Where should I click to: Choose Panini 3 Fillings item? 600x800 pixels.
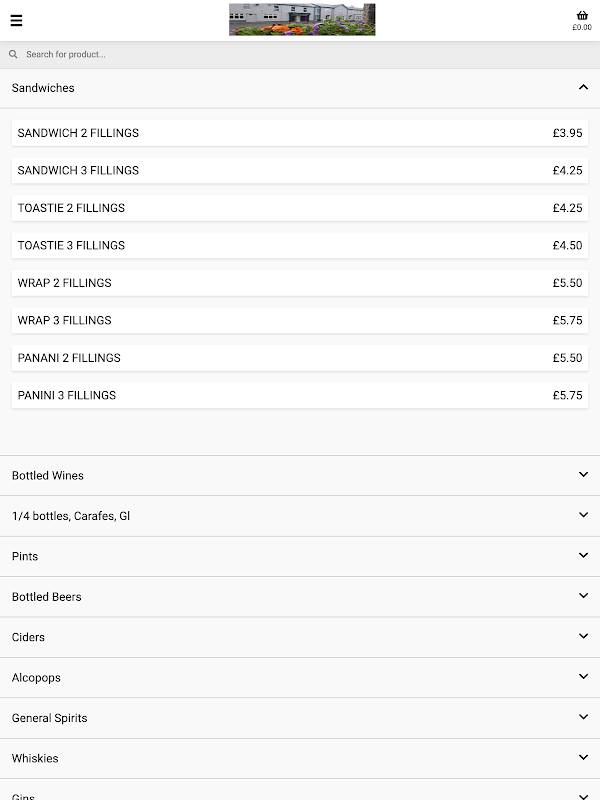[299, 395]
